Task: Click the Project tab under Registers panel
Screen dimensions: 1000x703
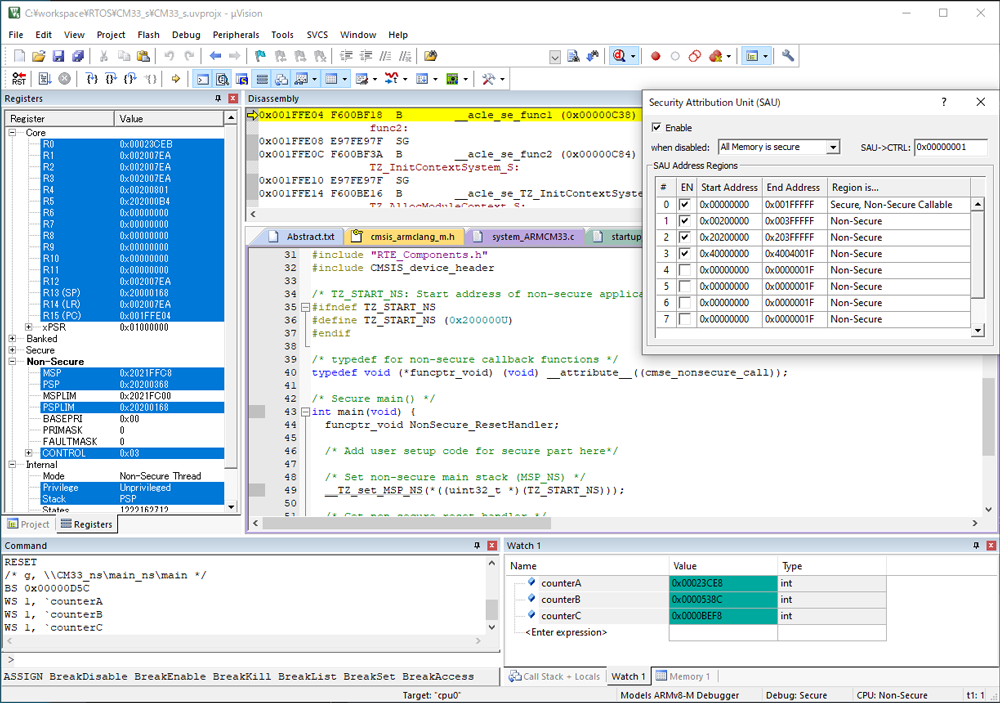Action: pyautogui.click(x=28, y=524)
